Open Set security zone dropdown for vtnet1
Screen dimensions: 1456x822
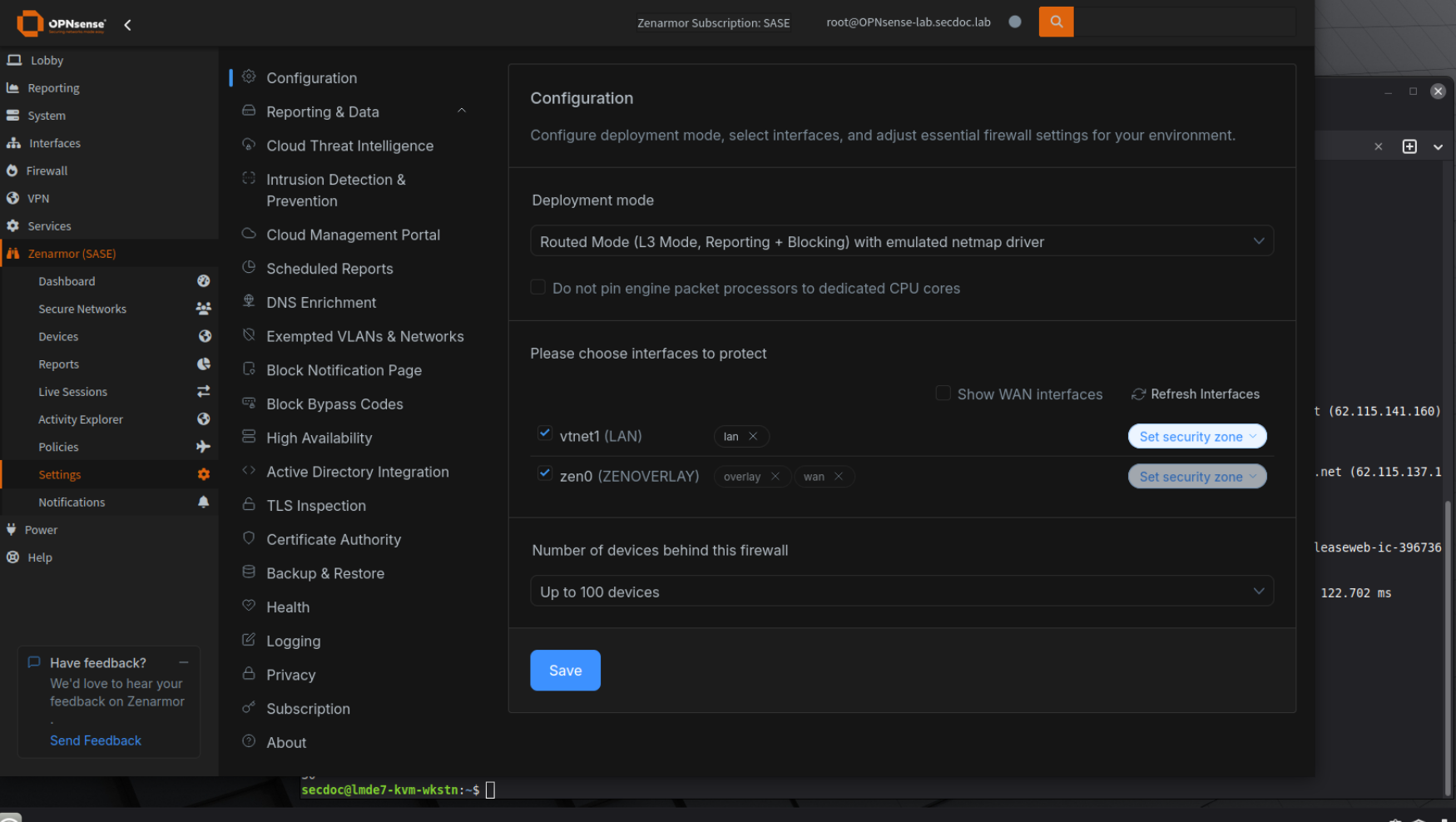click(x=1197, y=436)
